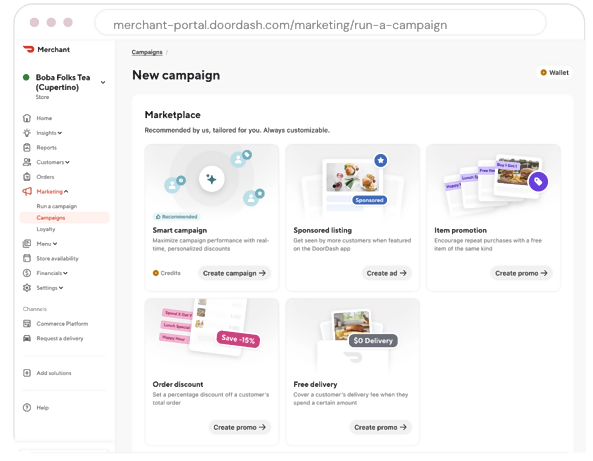The image size is (593, 461).
Task: Click the Sponsored listing title
Action: [323, 230]
